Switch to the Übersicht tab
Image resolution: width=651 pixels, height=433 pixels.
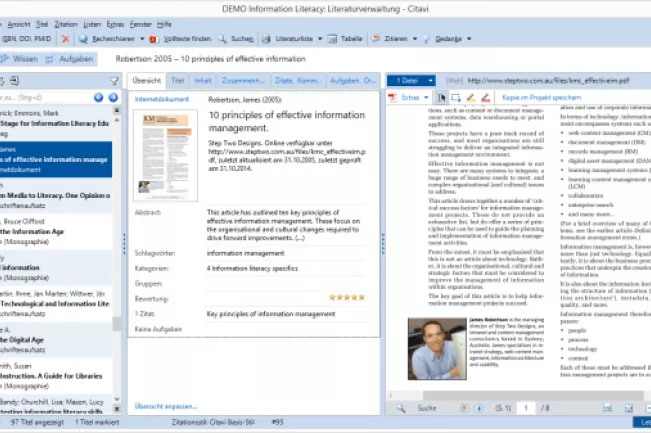(x=147, y=81)
